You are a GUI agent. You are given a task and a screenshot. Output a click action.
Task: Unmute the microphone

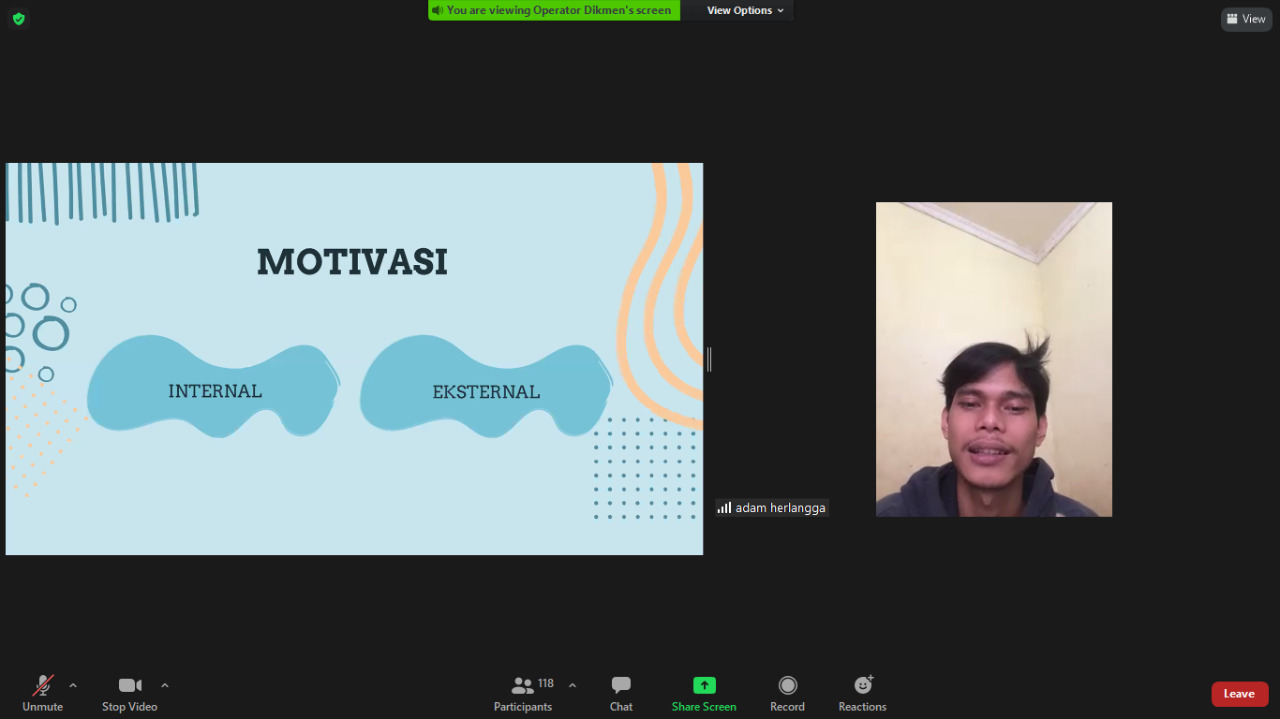tap(42, 693)
